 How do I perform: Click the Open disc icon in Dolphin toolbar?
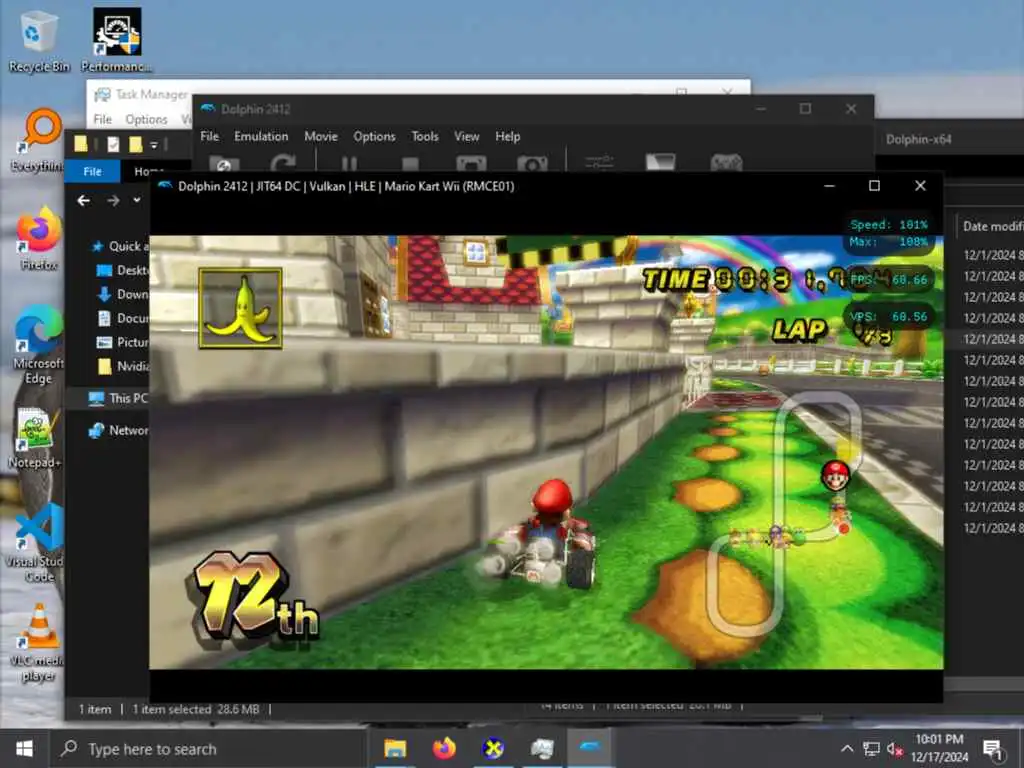pyautogui.click(x=224, y=164)
